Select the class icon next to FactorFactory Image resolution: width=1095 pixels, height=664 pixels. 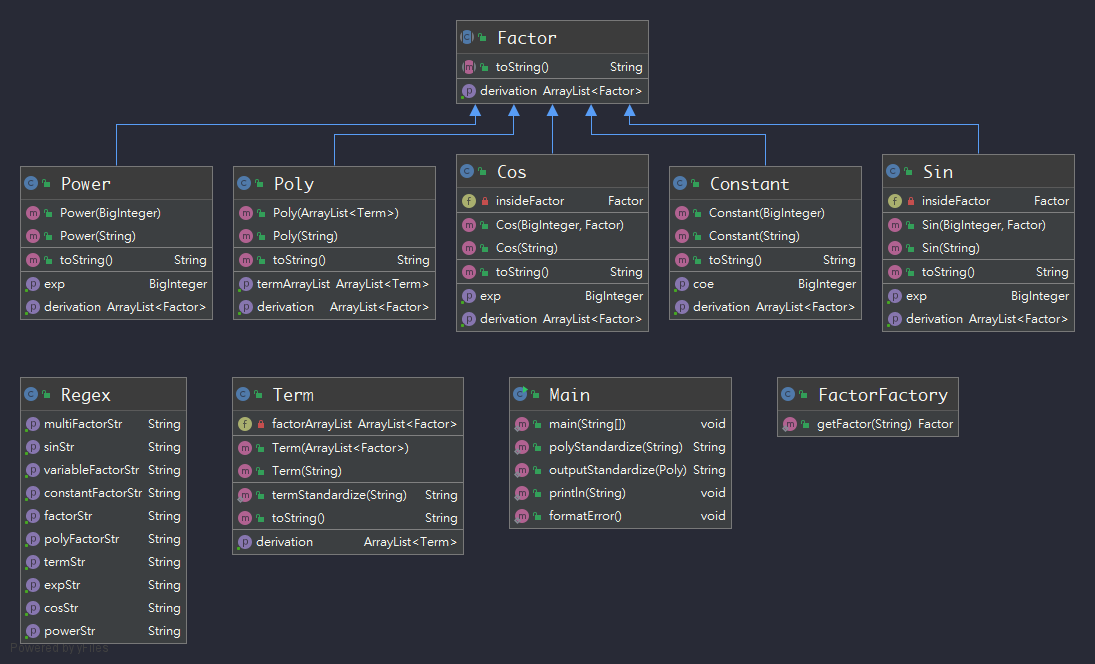pyautogui.click(x=788, y=394)
